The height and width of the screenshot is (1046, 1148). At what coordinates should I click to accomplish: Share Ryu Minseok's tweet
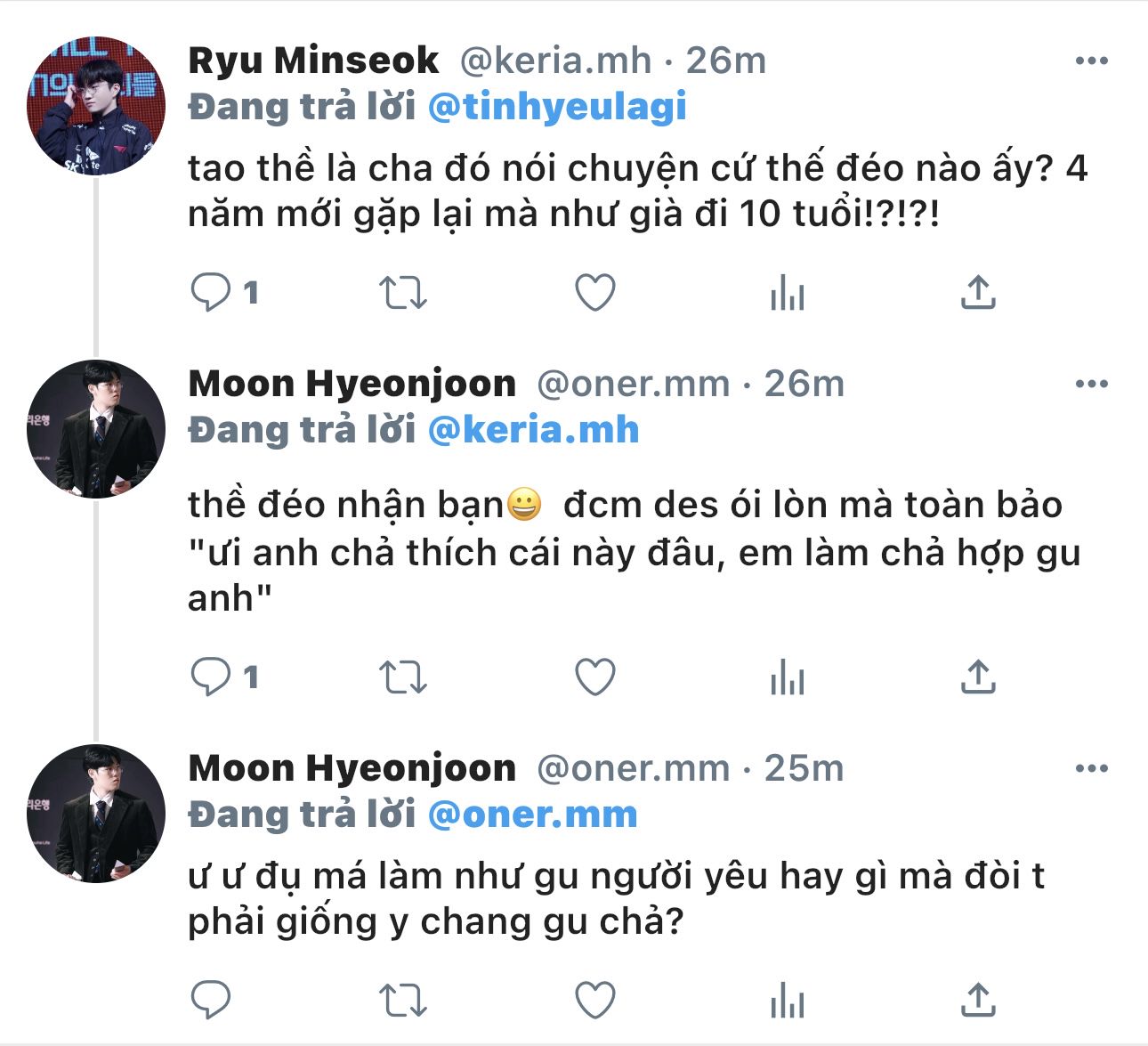[x=978, y=292]
